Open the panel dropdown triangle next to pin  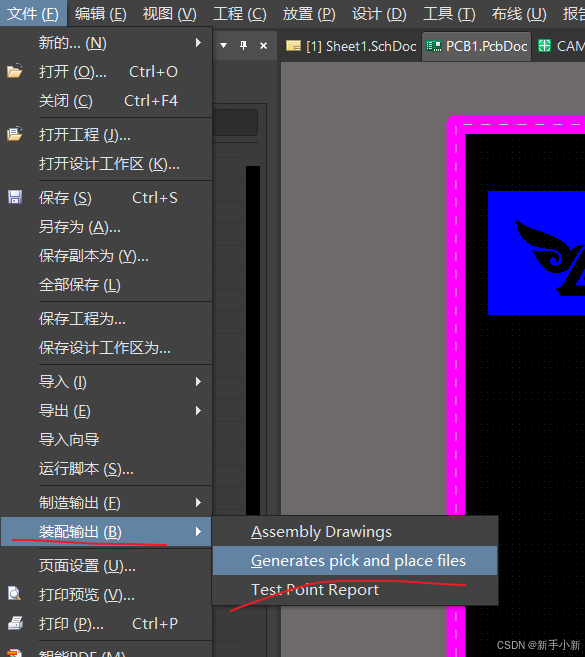pos(224,45)
